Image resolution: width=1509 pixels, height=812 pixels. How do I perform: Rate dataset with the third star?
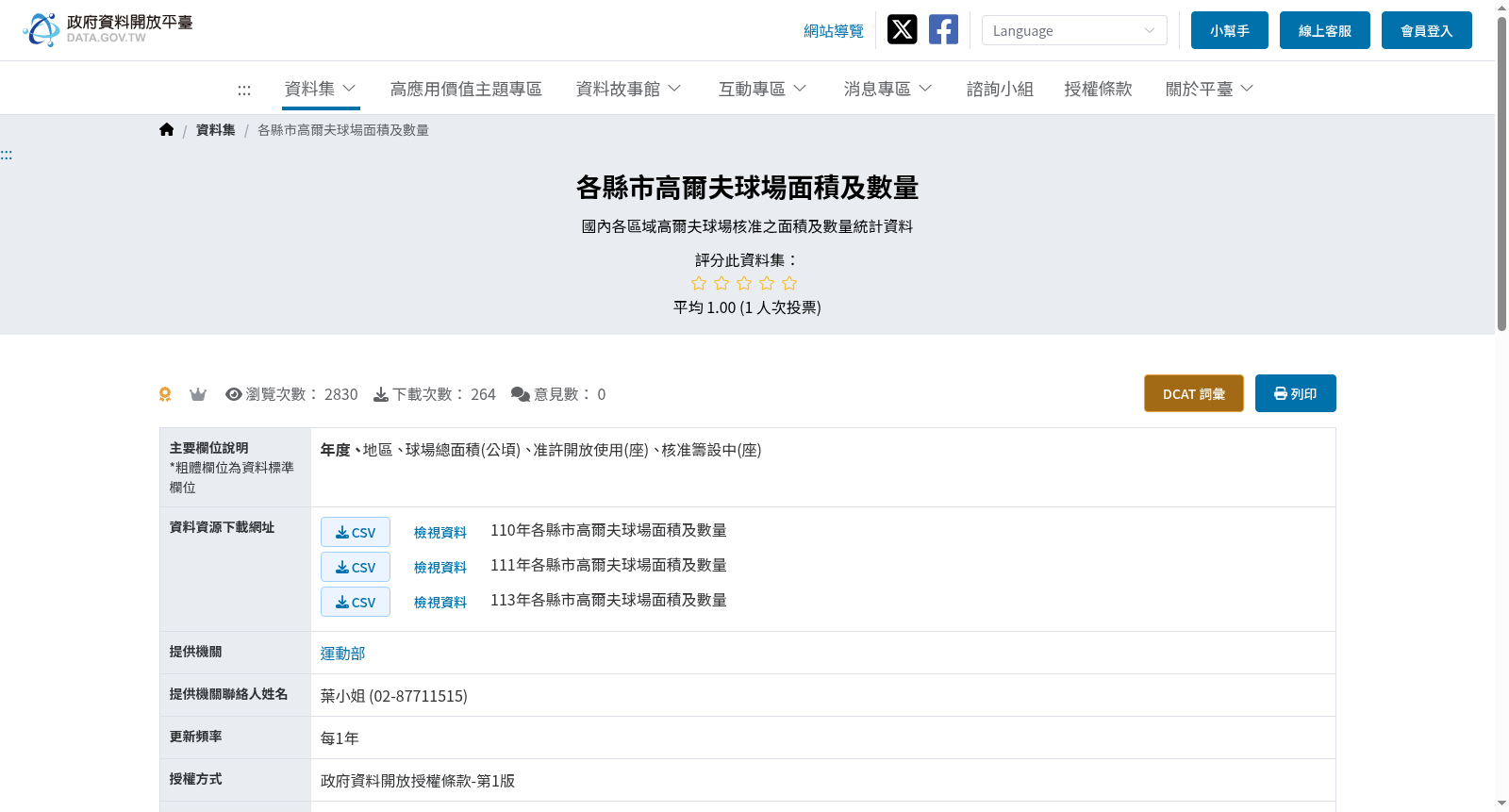744,283
